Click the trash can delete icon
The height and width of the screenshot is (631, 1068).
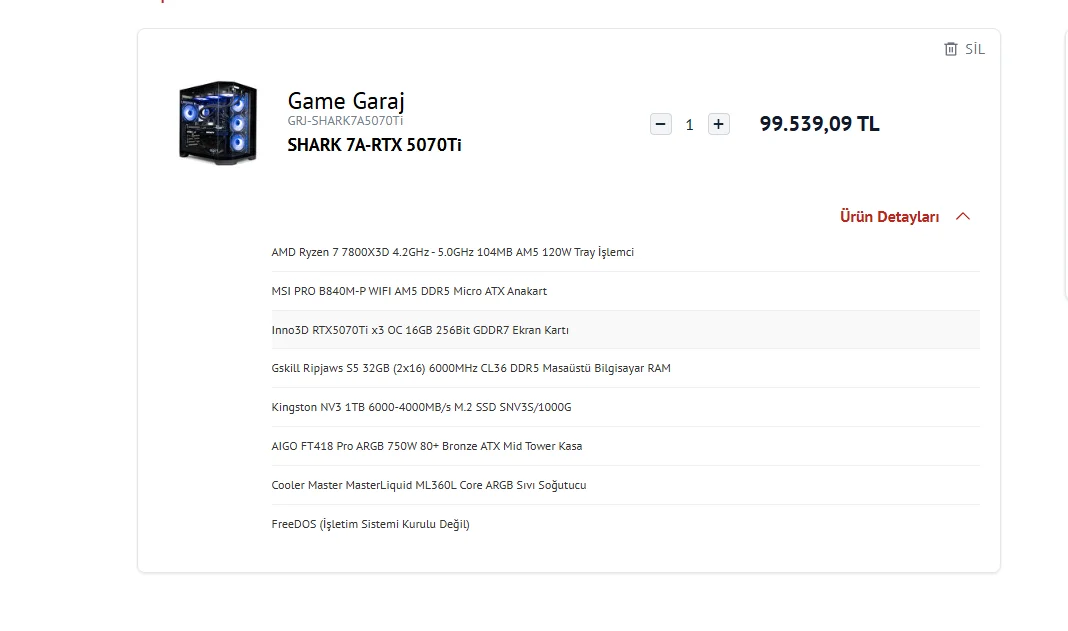pos(951,49)
